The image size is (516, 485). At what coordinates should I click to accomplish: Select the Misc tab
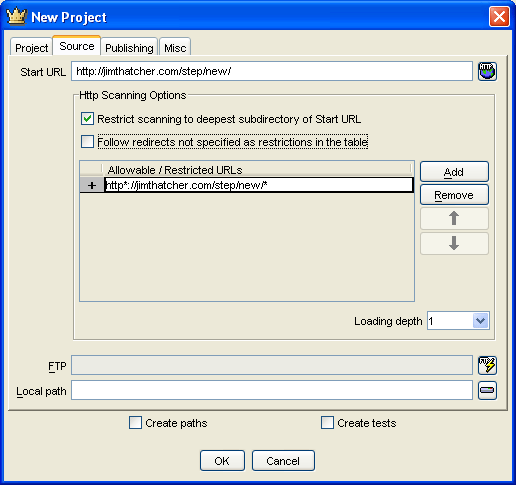tap(175, 48)
